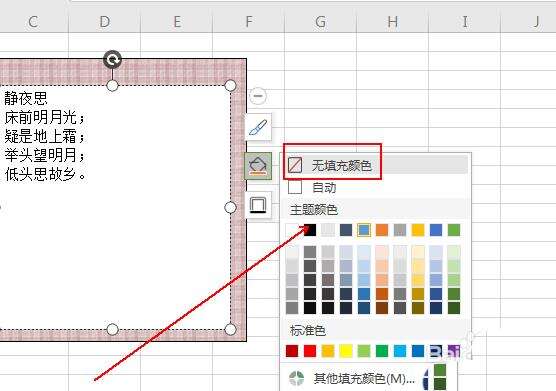Click the no-fill diagonal slash icon
556x391 pixels.
pos(295,165)
